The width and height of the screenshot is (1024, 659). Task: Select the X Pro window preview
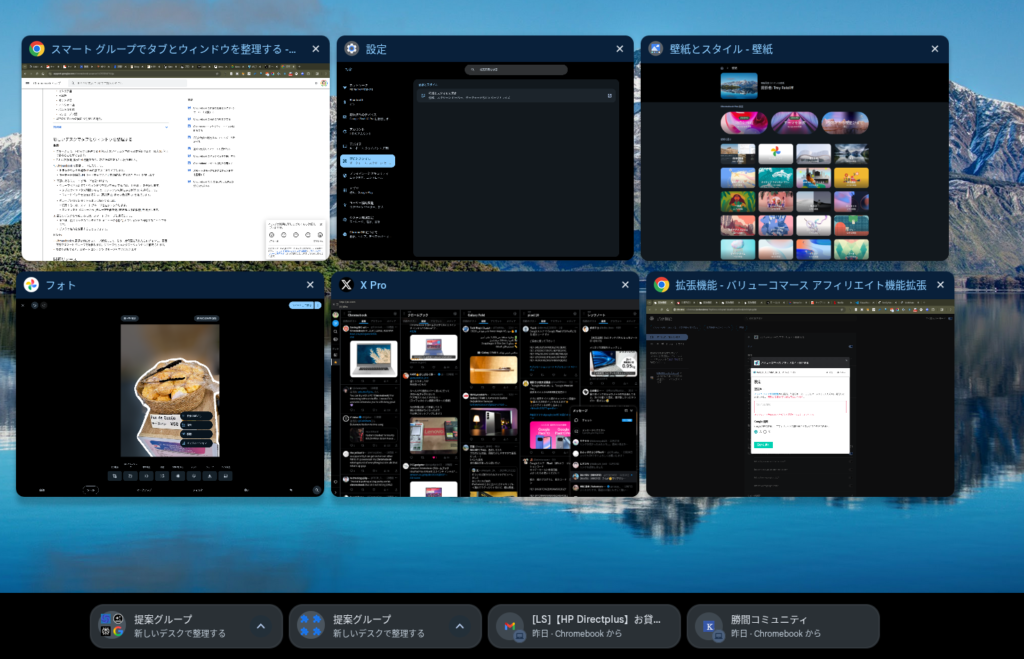pyautogui.click(x=485, y=395)
